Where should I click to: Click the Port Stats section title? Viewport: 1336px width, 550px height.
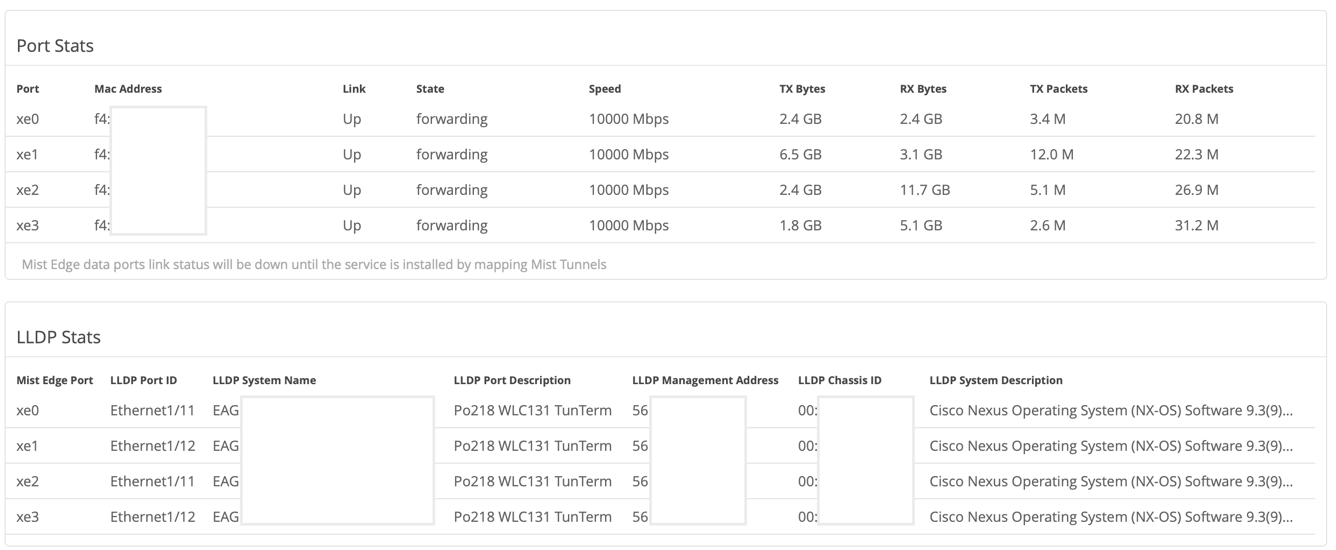pos(55,46)
